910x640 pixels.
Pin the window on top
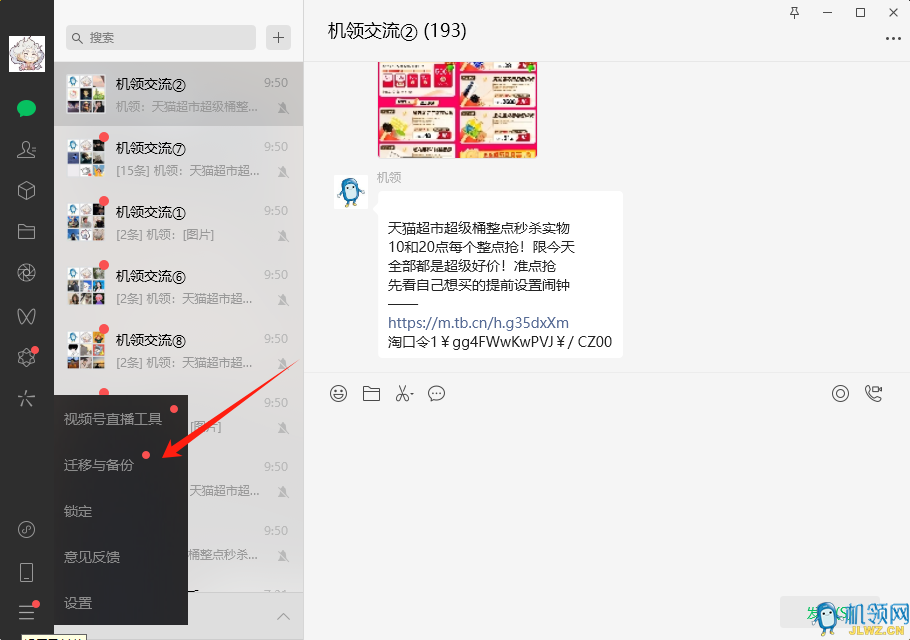pos(795,13)
